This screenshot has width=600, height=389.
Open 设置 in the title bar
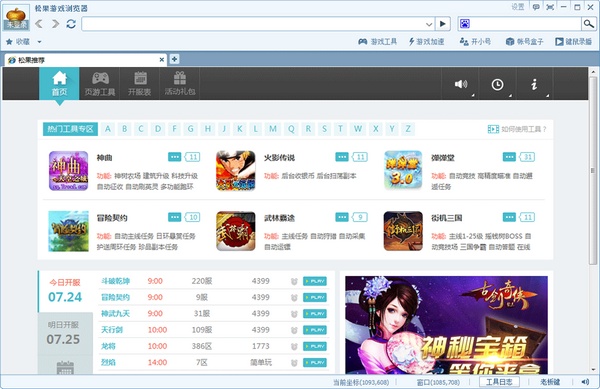pyautogui.click(x=518, y=7)
